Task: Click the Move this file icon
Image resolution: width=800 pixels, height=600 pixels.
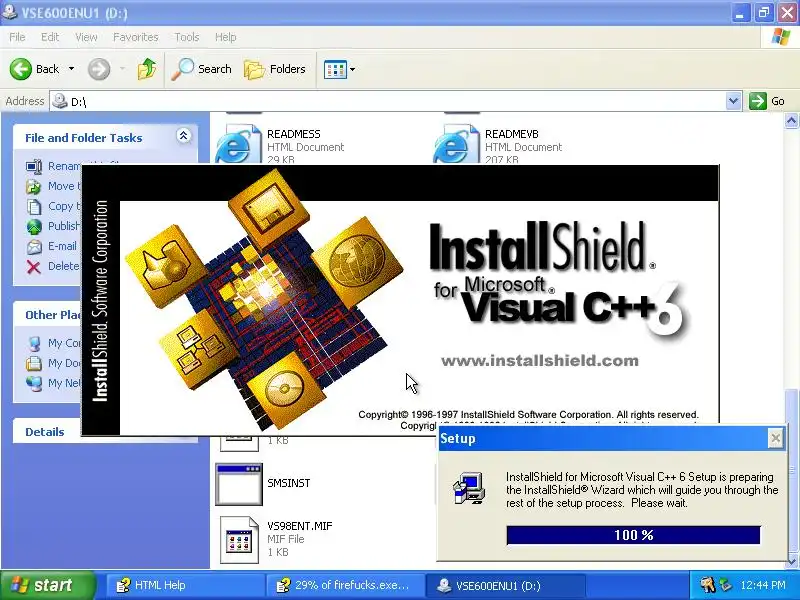Action: pos(34,186)
